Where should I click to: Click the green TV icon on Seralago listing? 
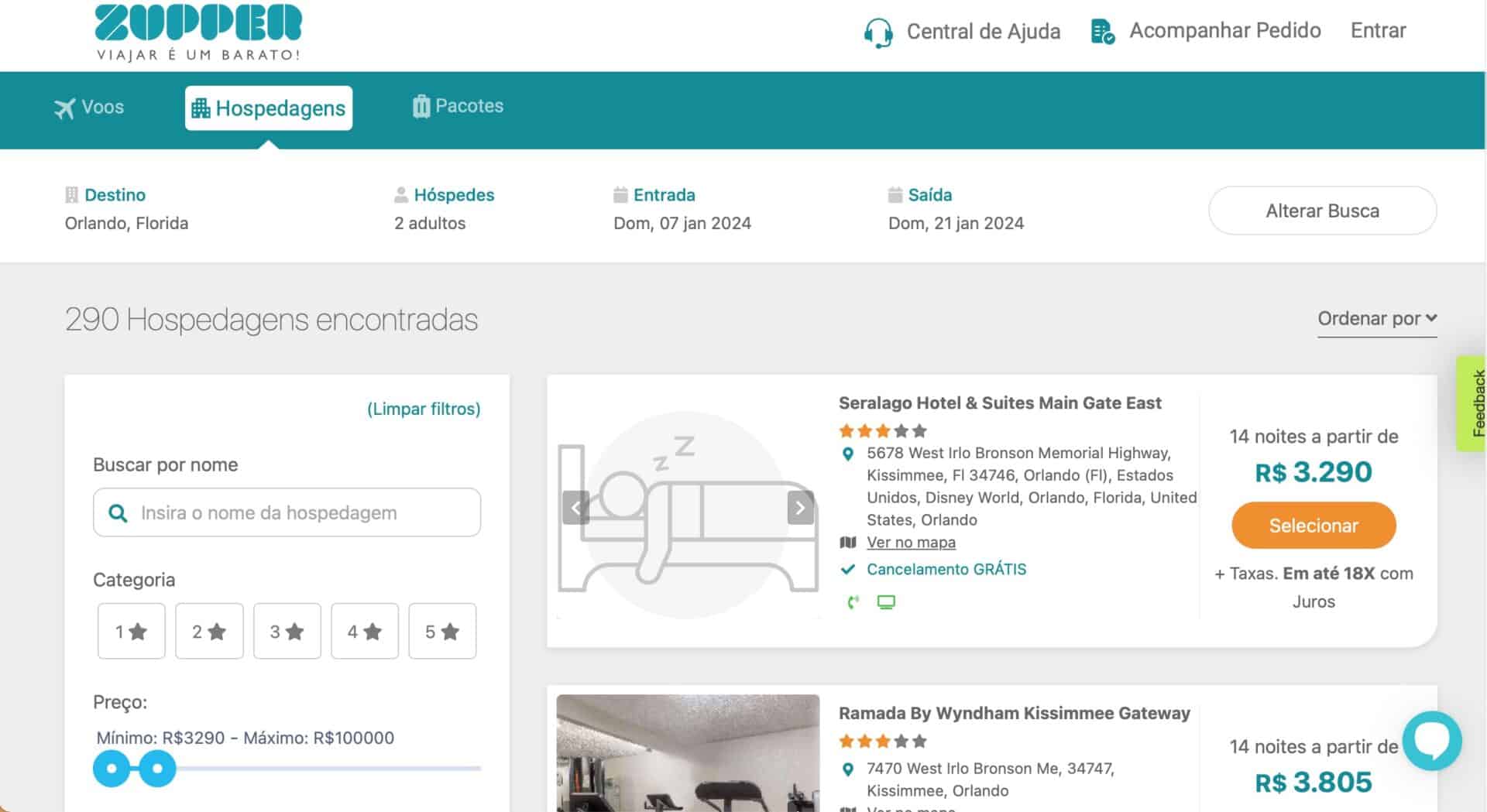click(887, 601)
